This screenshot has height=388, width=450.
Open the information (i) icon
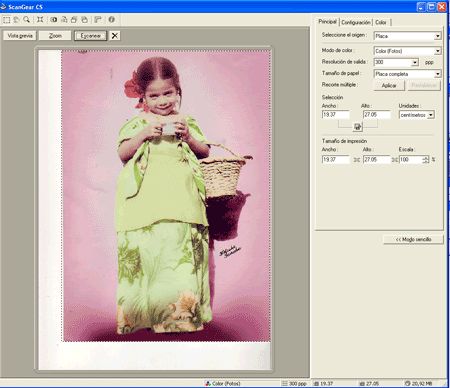point(112,20)
